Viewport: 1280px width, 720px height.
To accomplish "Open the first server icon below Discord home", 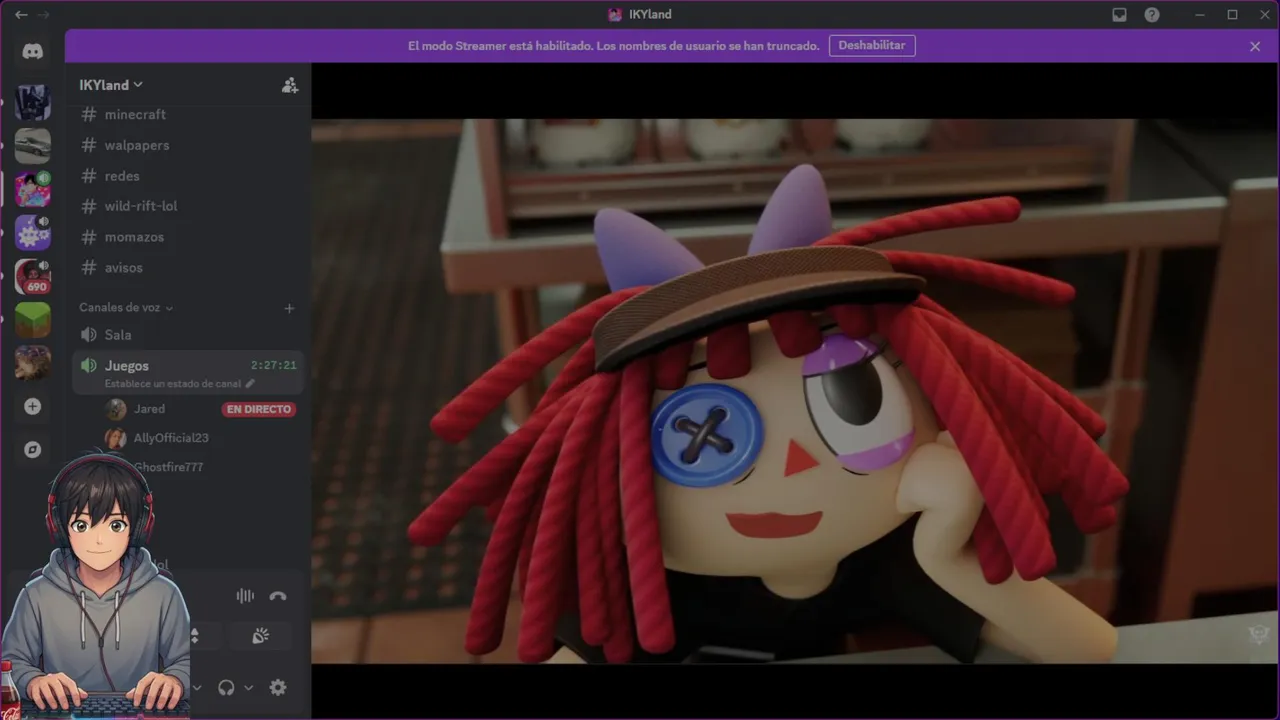I will click(33, 102).
